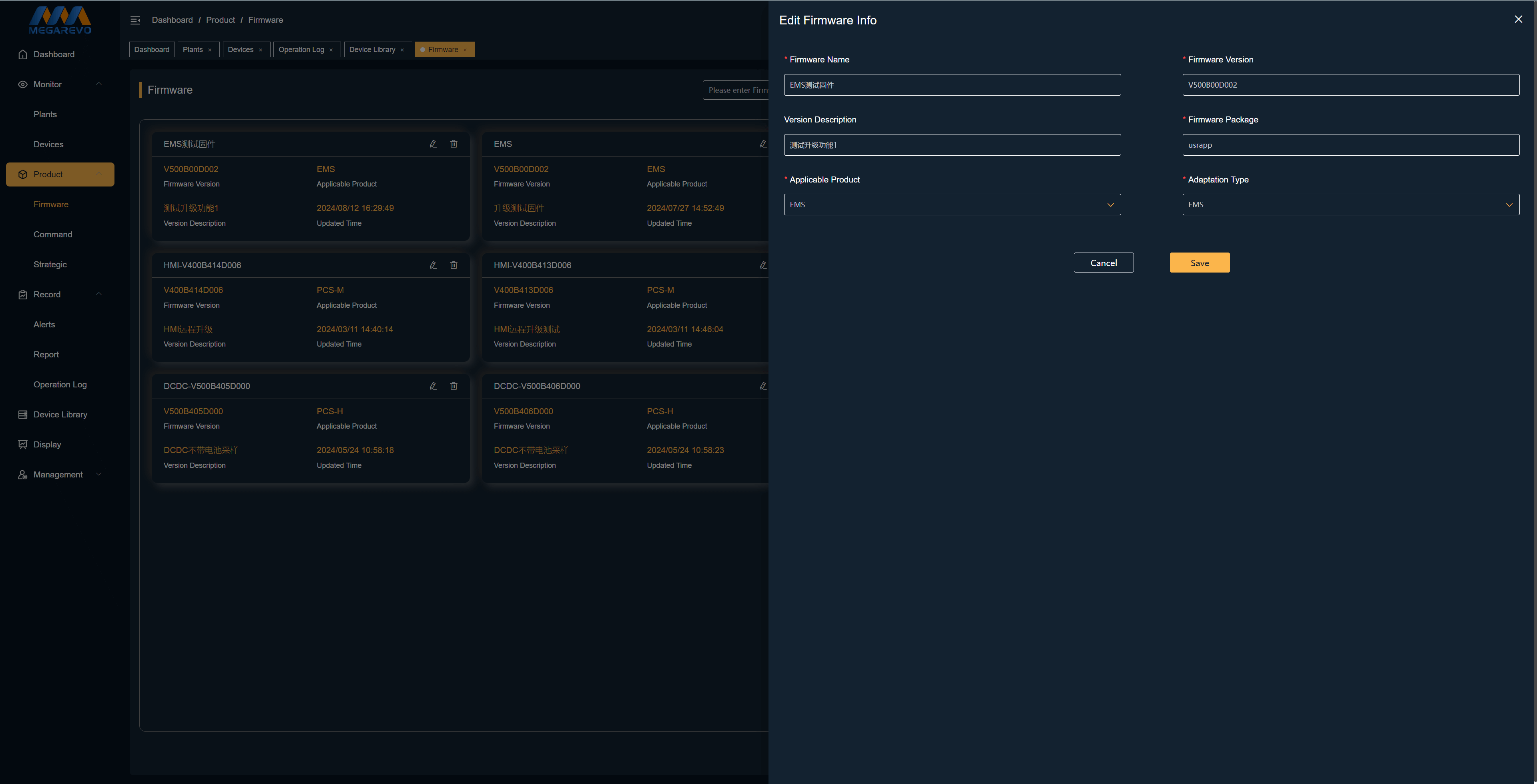Delete the DCDC-V500B405D000 firmware card
1537x784 pixels.
pyautogui.click(x=453, y=386)
